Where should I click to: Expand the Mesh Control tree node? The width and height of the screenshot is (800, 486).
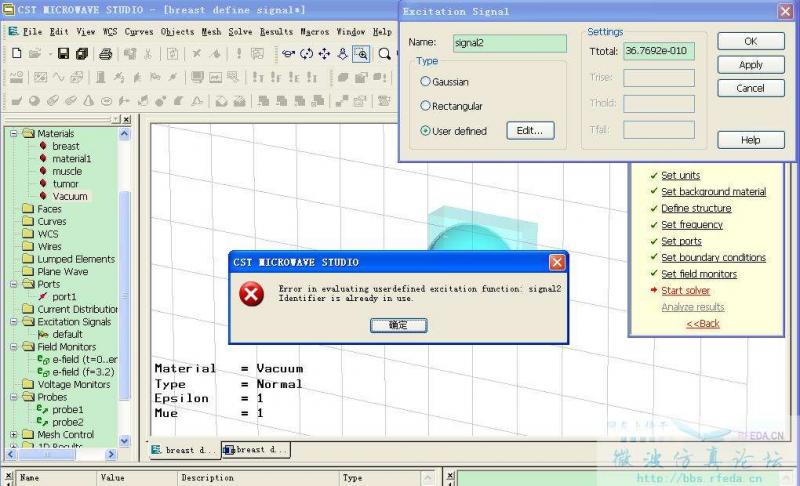click(x=13, y=434)
